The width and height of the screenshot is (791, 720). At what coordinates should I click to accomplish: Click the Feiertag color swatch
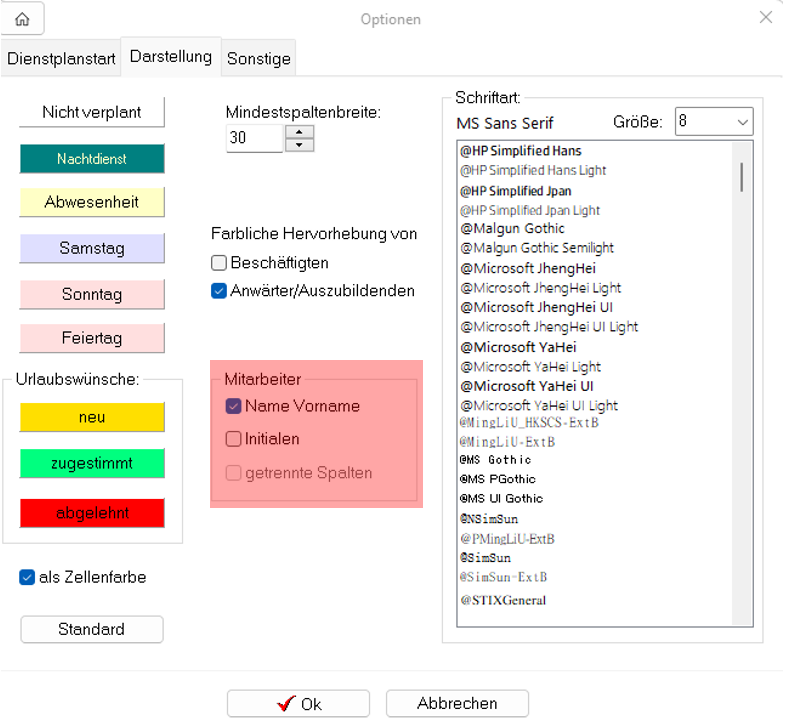[92, 338]
